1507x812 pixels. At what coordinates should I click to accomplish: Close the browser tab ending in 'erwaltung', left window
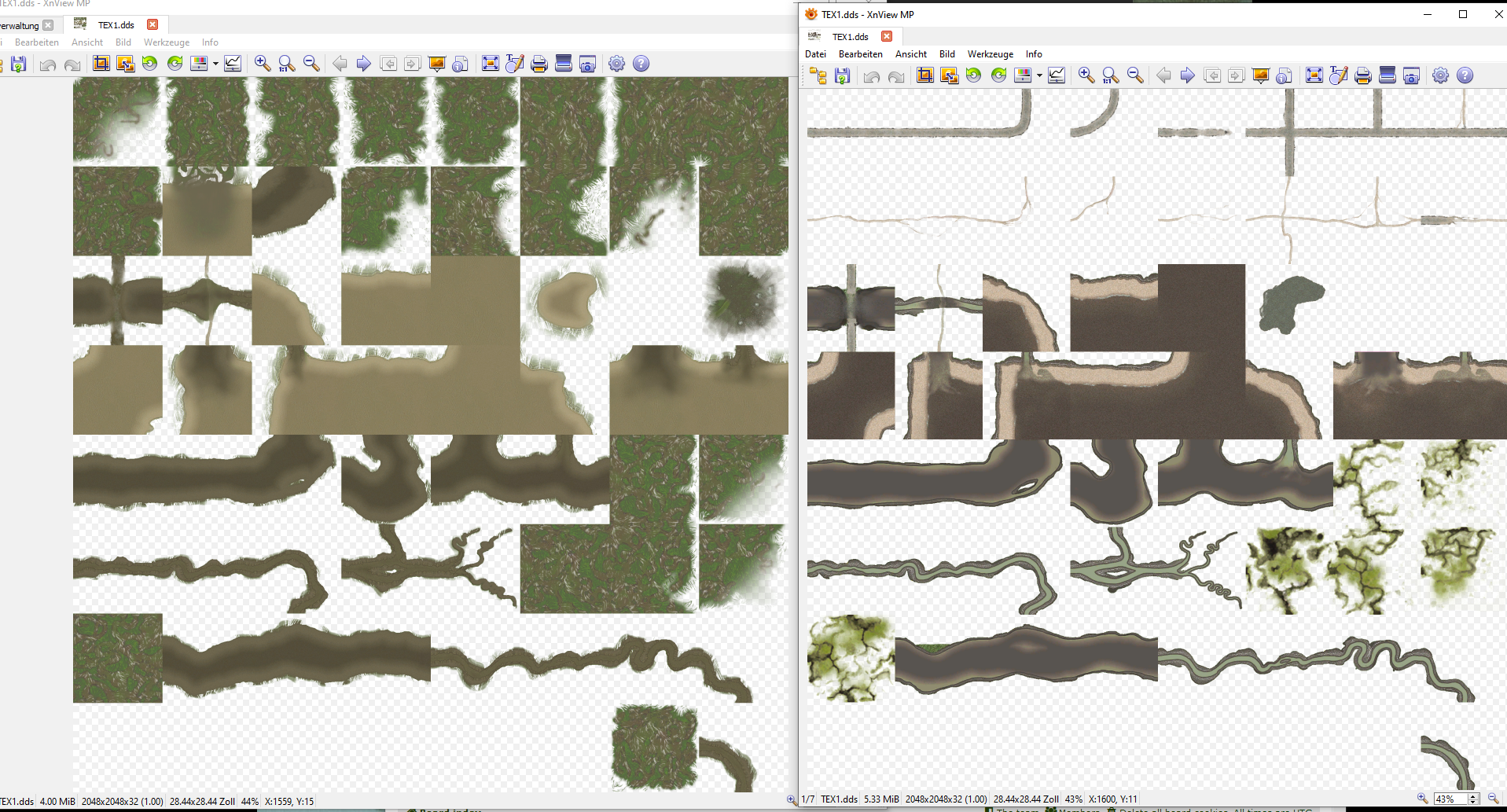[48, 25]
